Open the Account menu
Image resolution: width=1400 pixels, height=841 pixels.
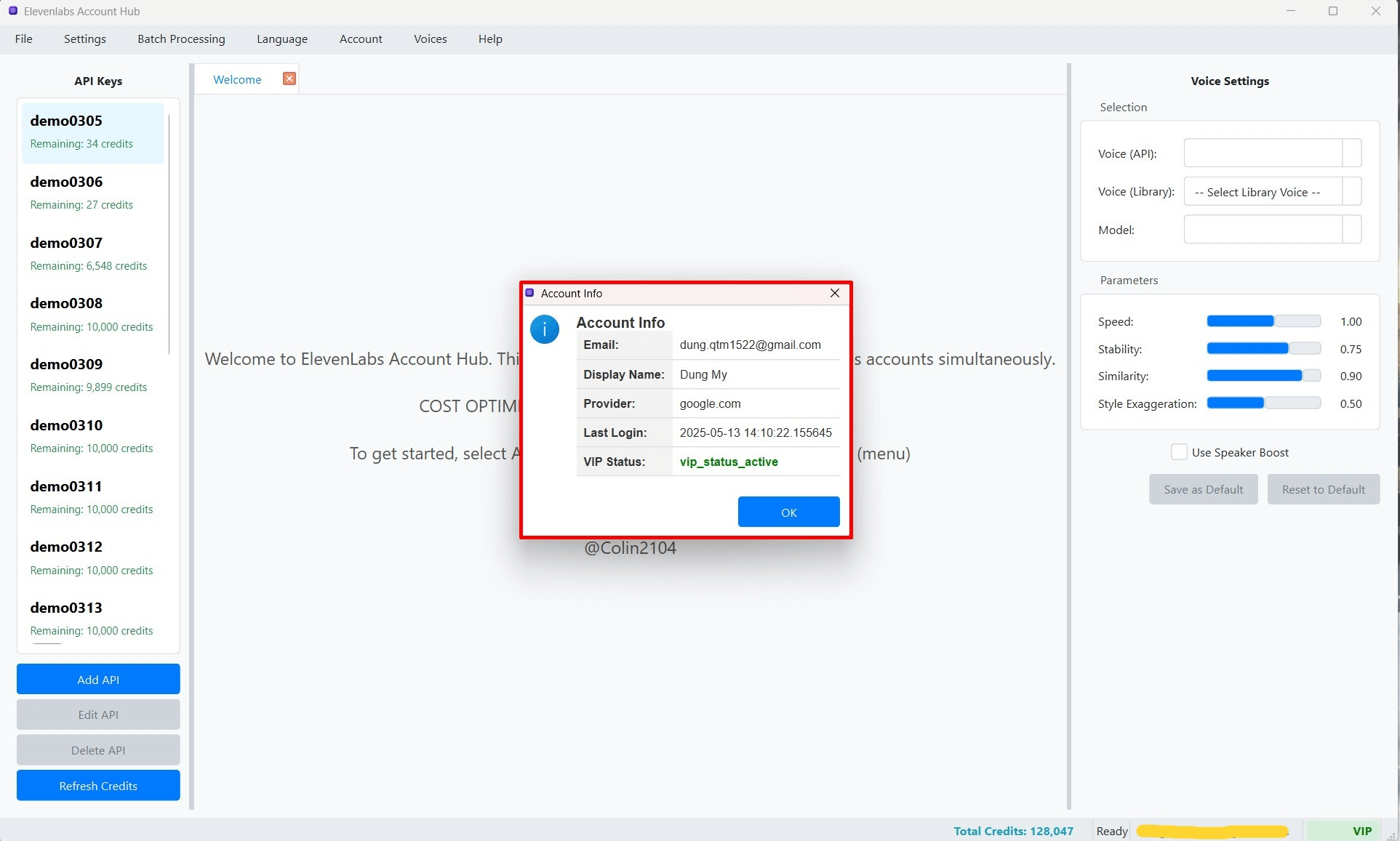pyautogui.click(x=361, y=39)
